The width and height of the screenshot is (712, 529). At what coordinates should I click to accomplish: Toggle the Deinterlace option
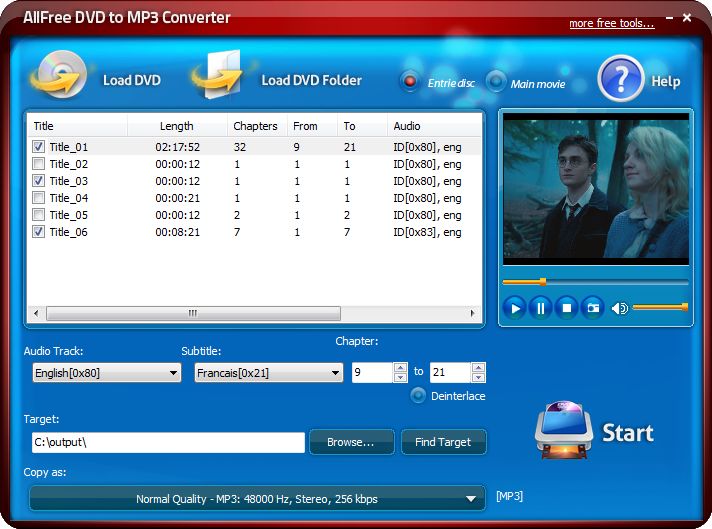418,396
